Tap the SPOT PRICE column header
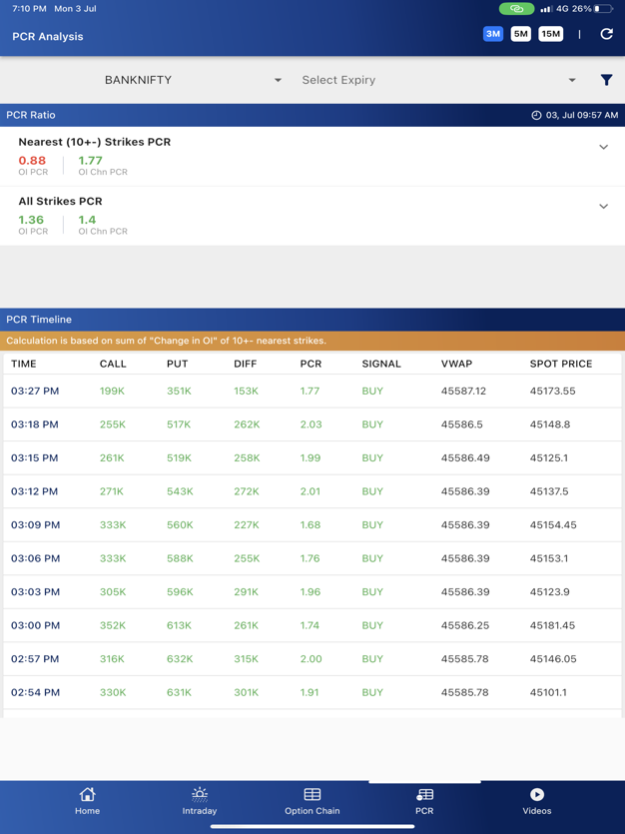 560,364
